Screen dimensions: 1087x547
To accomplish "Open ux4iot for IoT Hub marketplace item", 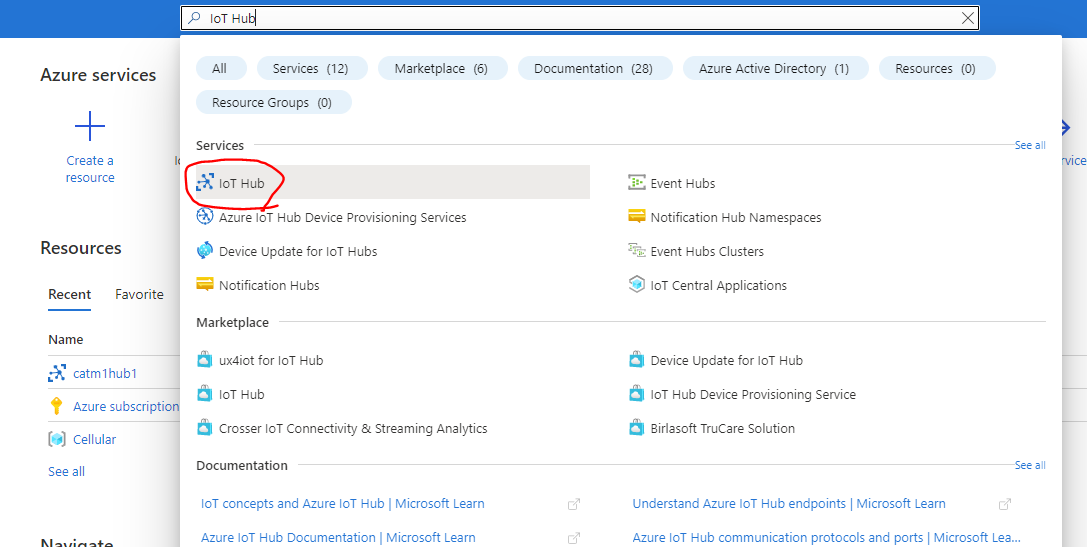I will [271, 361].
